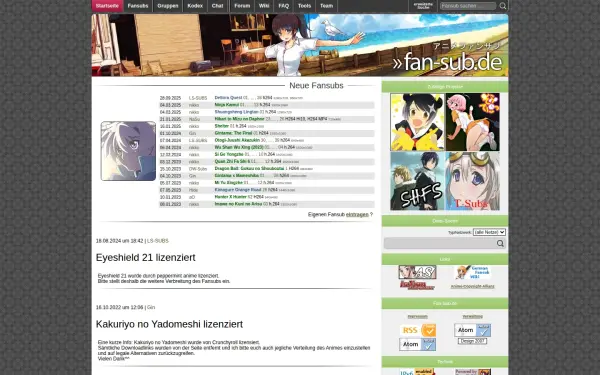Open the Deltora Quest fansub entry
600x375 pixels.
[228, 98]
